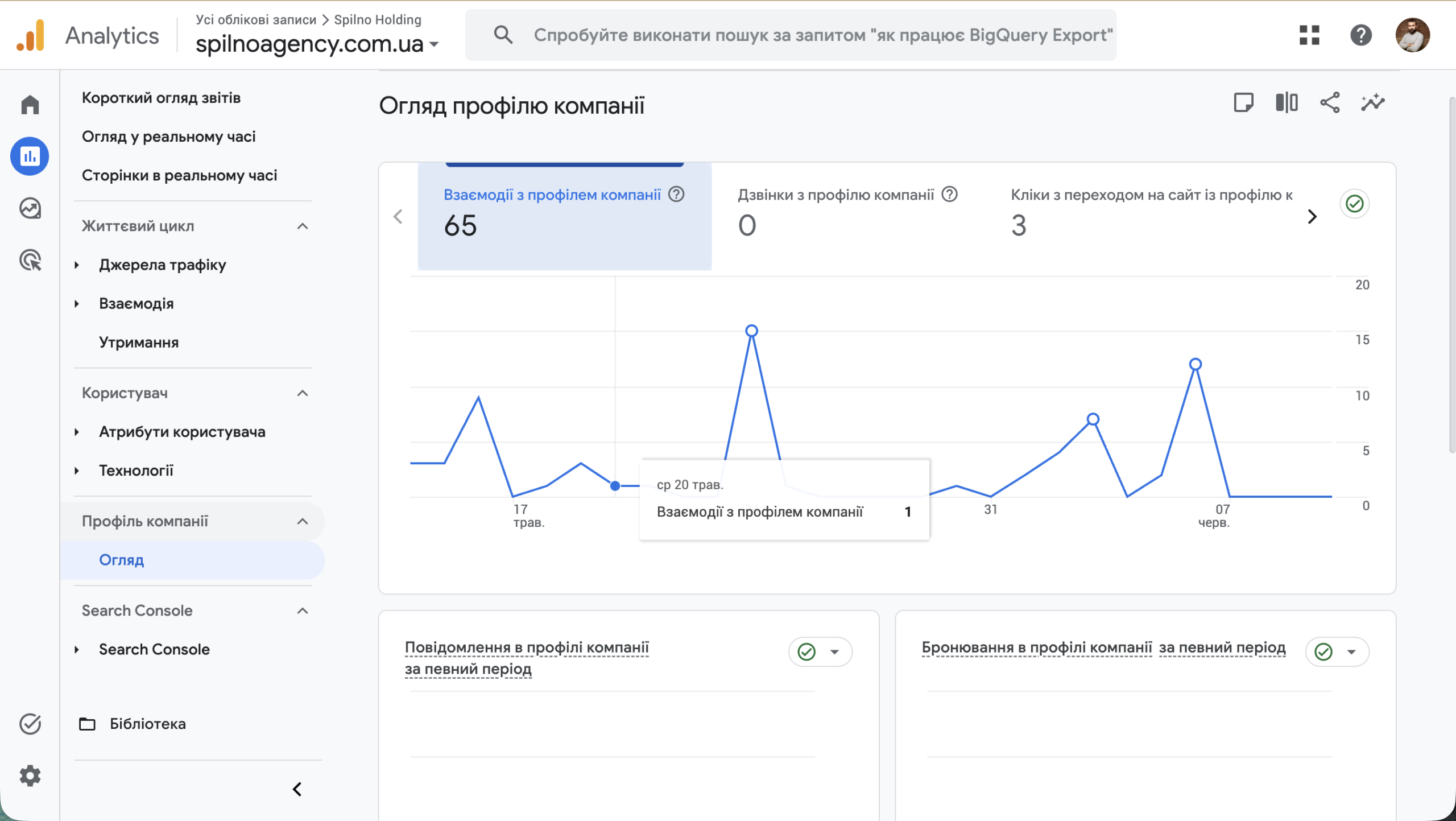Click help icon beside Взаємодії з профілем компанії
The width and height of the screenshot is (1456, 821).
click(x=676, y=195)
